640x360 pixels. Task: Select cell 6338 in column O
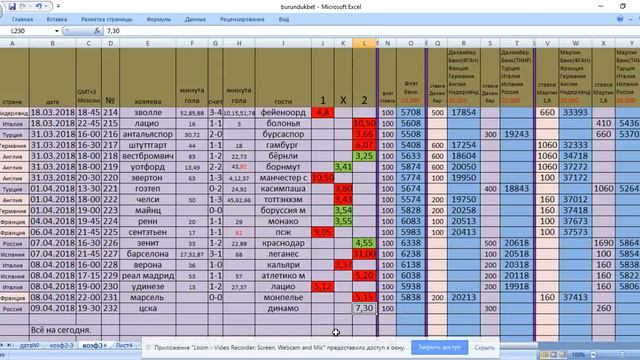tap(411, 243)
